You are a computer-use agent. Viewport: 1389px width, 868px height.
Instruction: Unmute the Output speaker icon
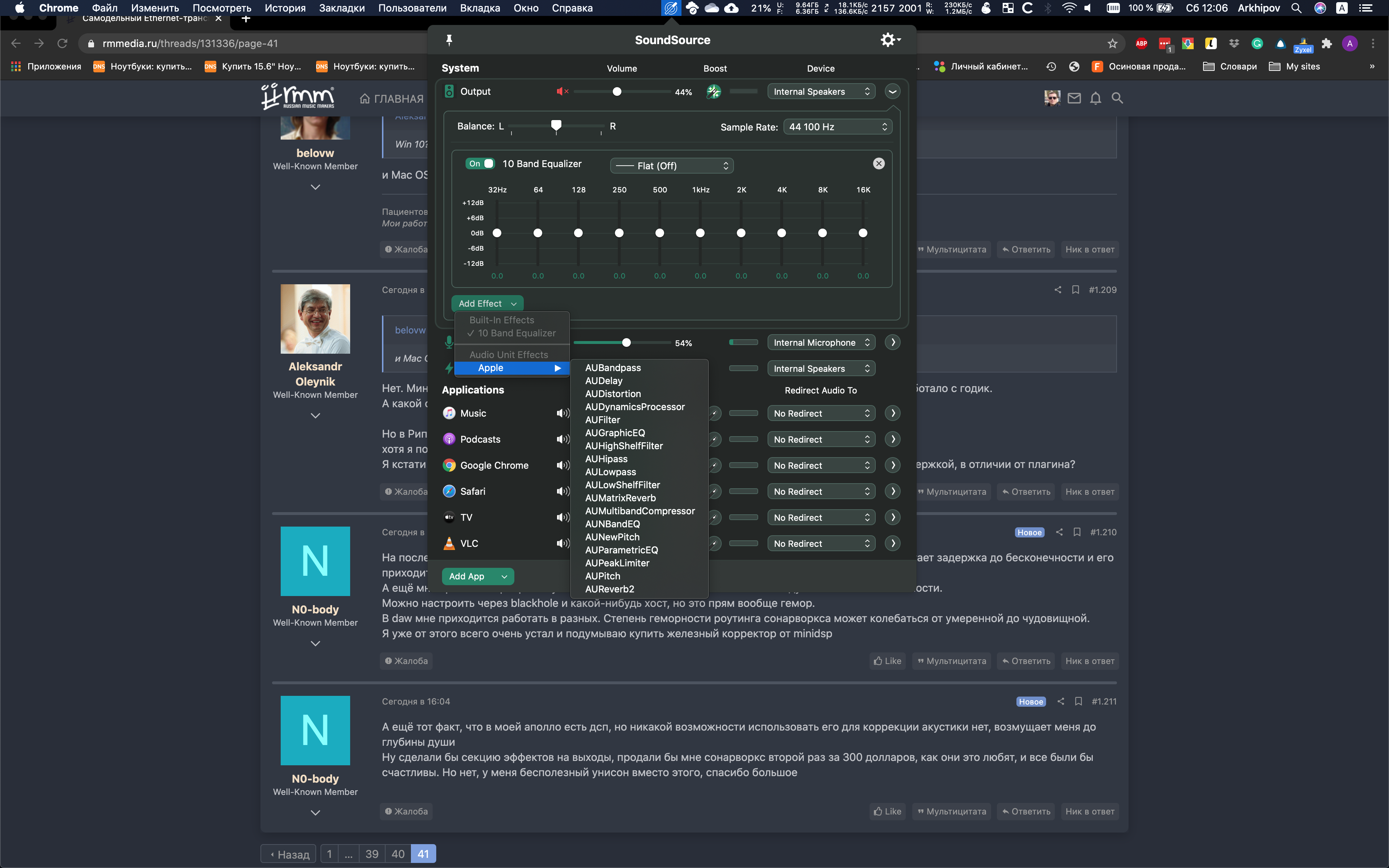pos(561,92)
